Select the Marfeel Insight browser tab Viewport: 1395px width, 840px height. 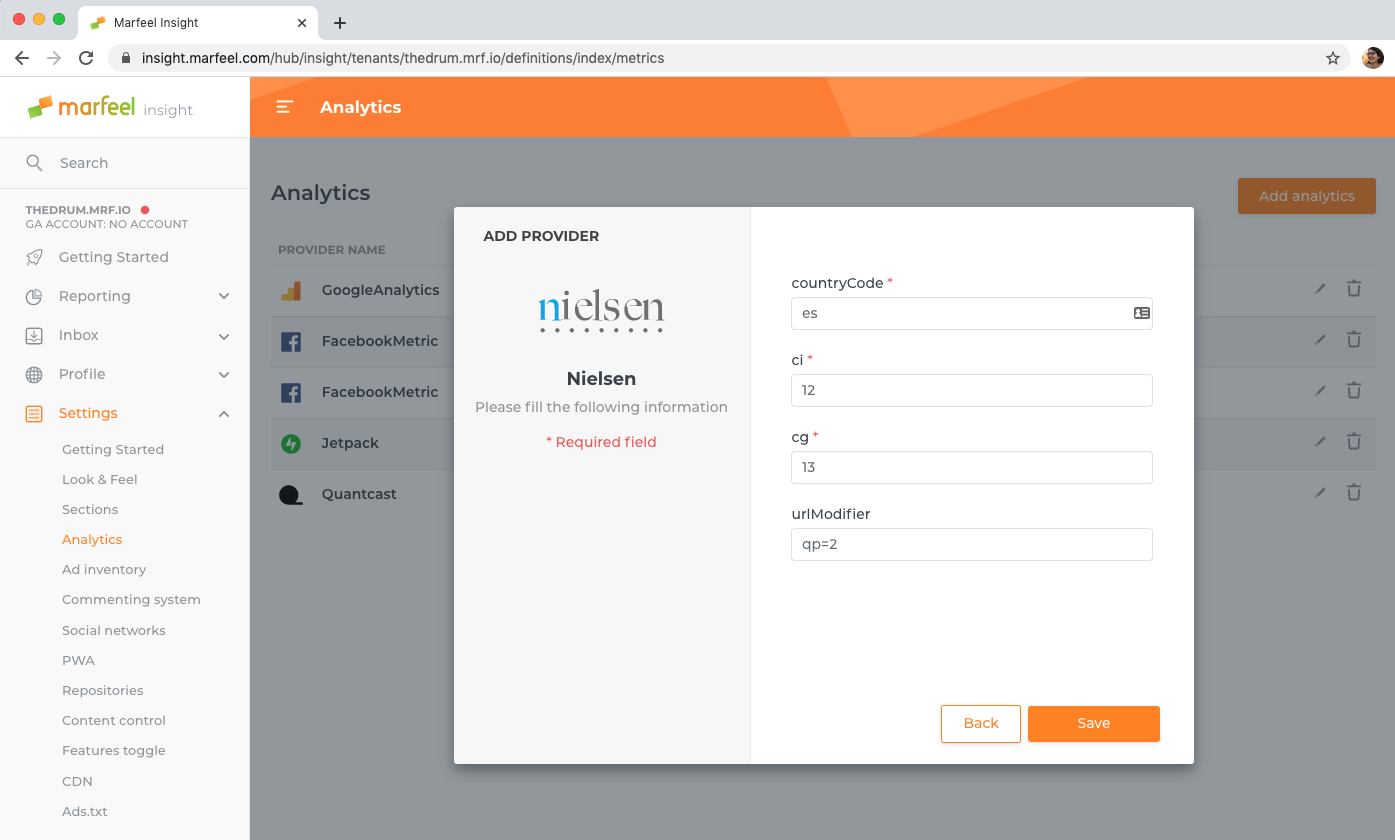coord(198,22)
